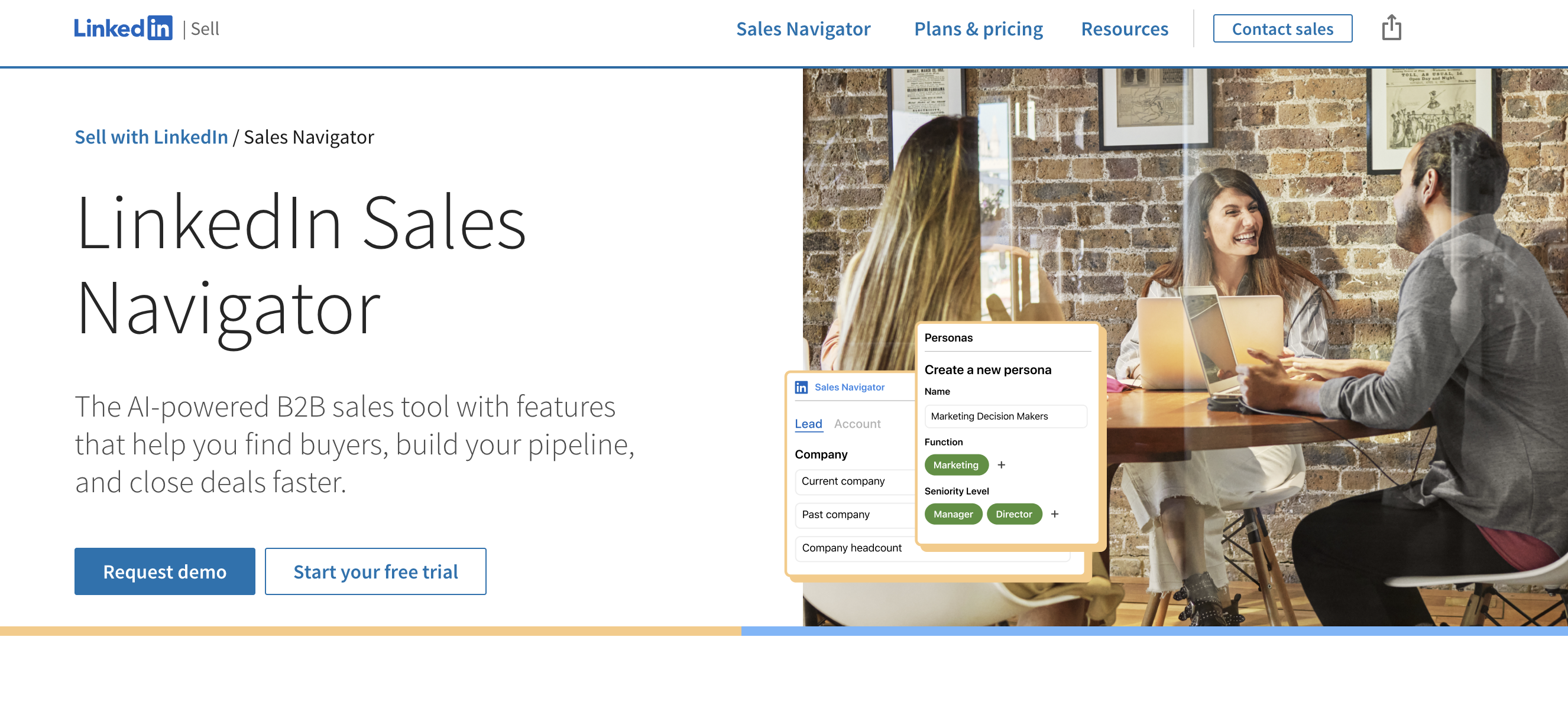Click Start your free trial button
This screenshot has height=728, width=1568.
pos(375,571)
